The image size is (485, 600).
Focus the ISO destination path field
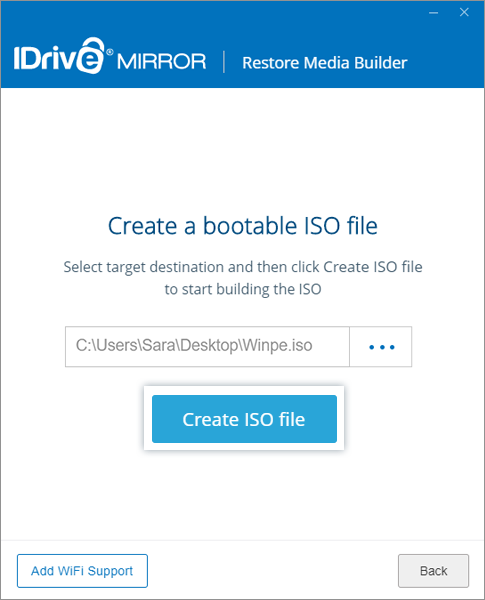[x=207, y=347]
